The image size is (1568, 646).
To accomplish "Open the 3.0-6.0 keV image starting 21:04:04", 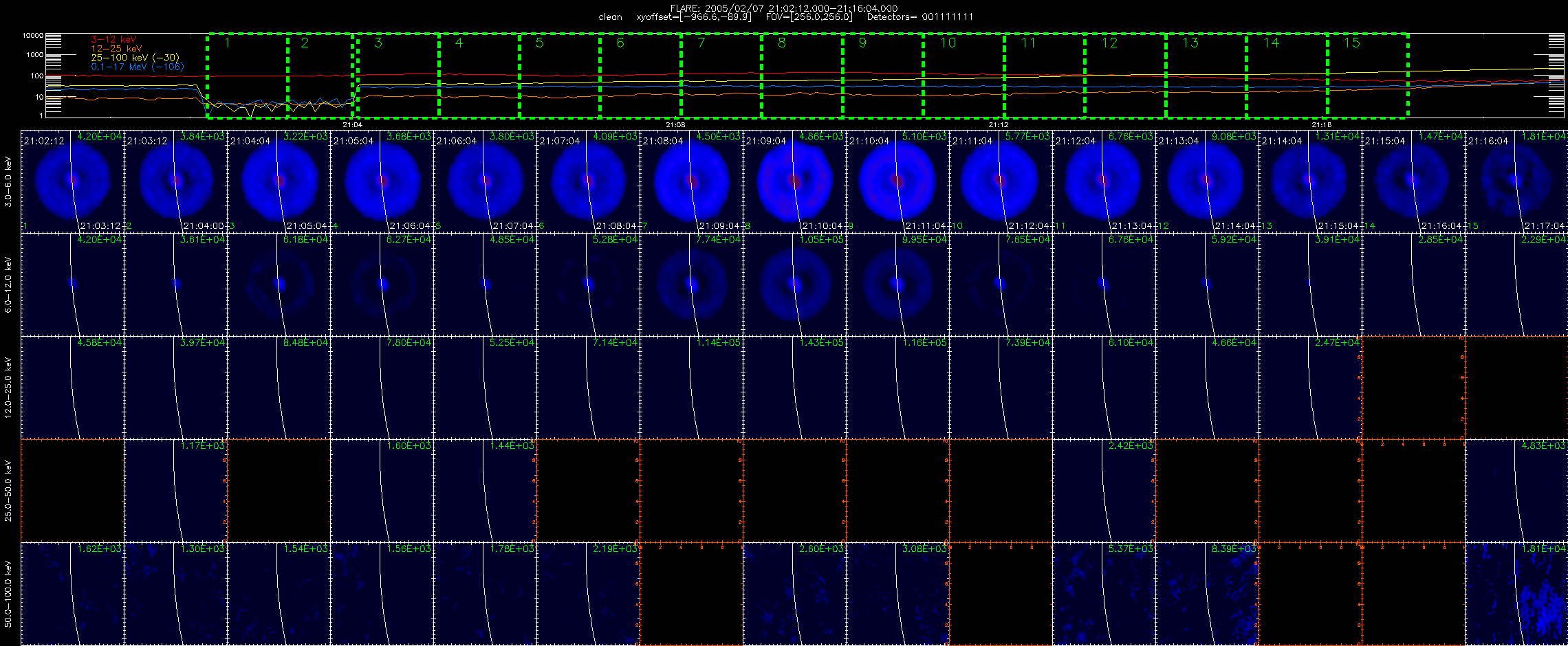I will tap(279, 181).
